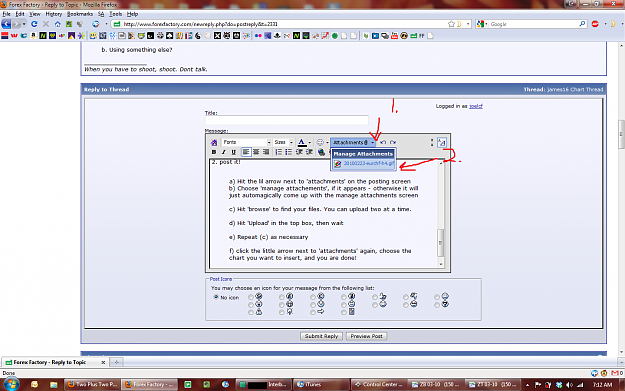
Task: Insert an ordered numbered list
Action: [x=278, y=152]
